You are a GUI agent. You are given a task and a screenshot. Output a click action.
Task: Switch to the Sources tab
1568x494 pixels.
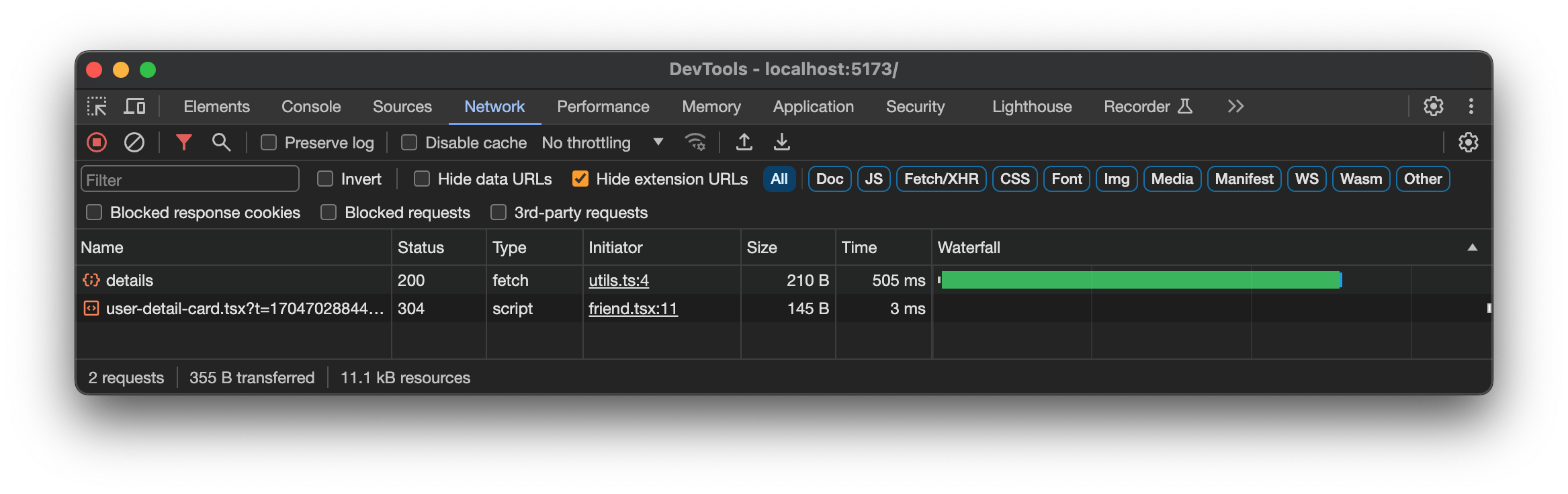(x=402, y=106)
